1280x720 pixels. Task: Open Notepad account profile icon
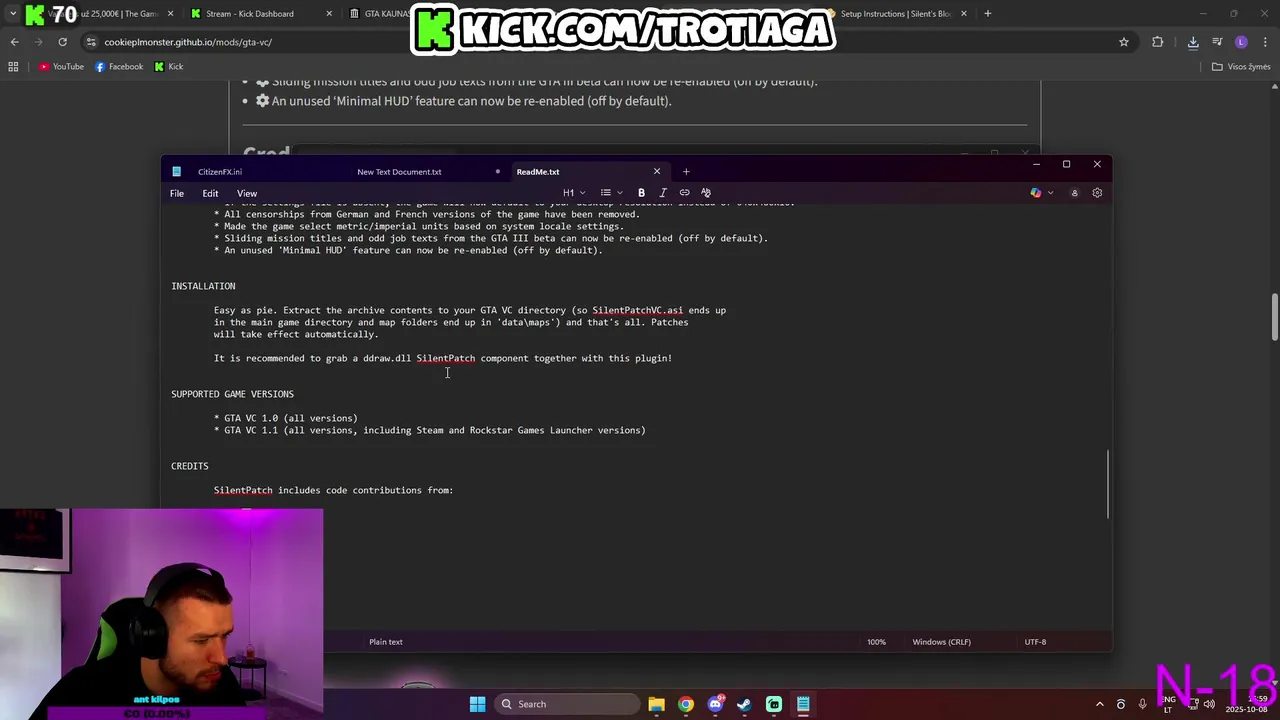pos(1075,193)
